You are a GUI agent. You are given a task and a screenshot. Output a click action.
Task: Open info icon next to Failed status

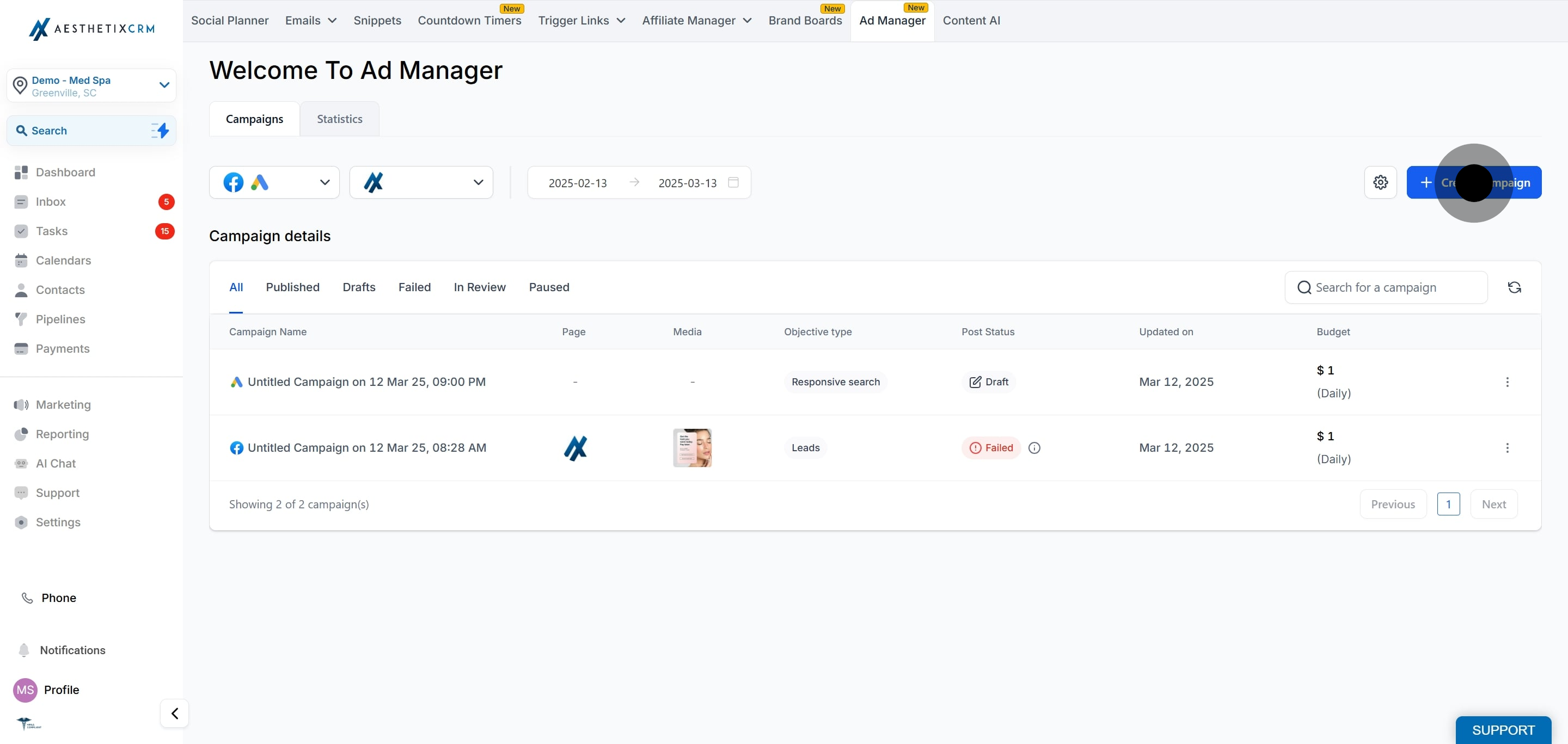point(1033,448)
